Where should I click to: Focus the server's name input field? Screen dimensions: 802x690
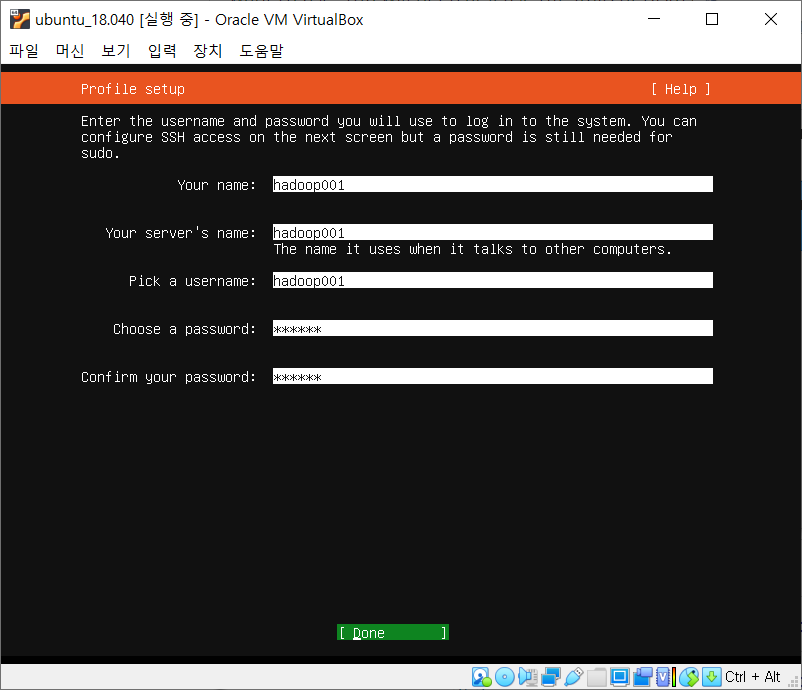[x=493, y=232]
